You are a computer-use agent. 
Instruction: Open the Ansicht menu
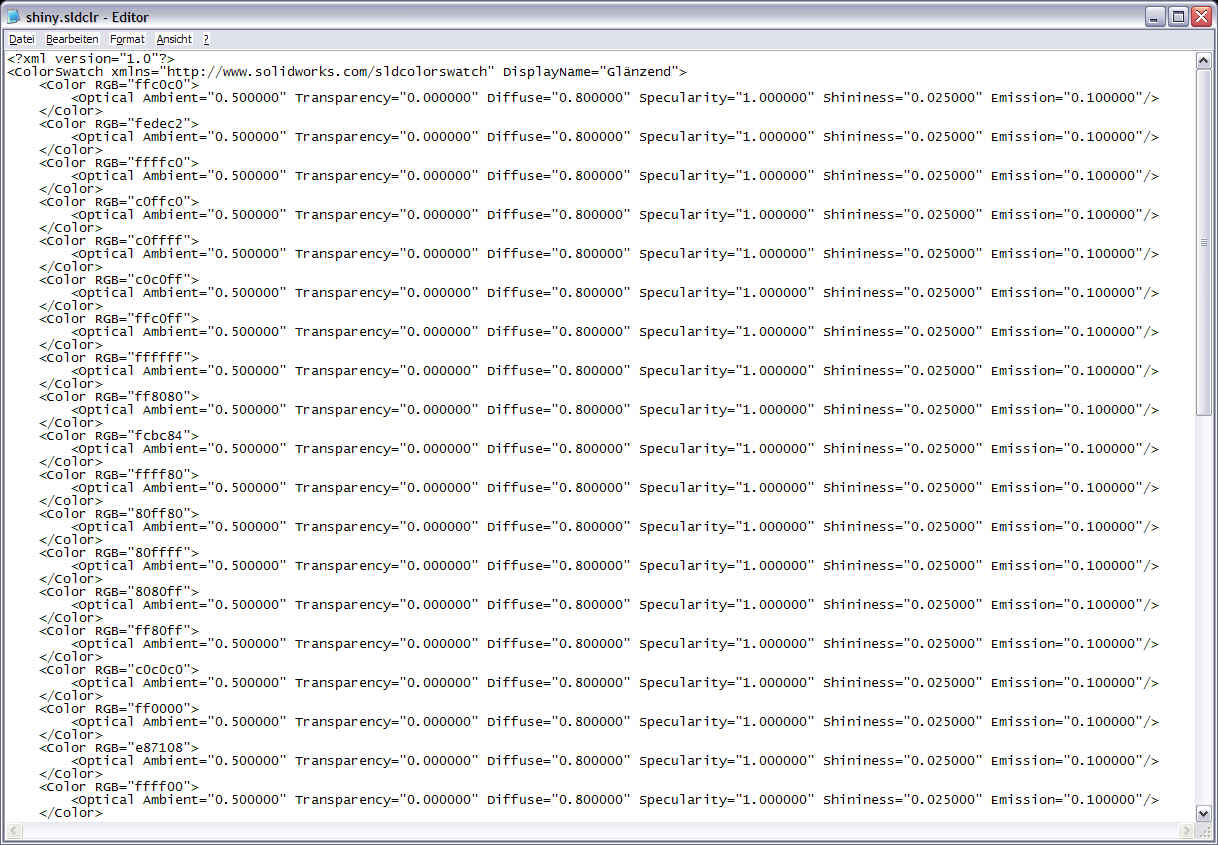point(174,39)
